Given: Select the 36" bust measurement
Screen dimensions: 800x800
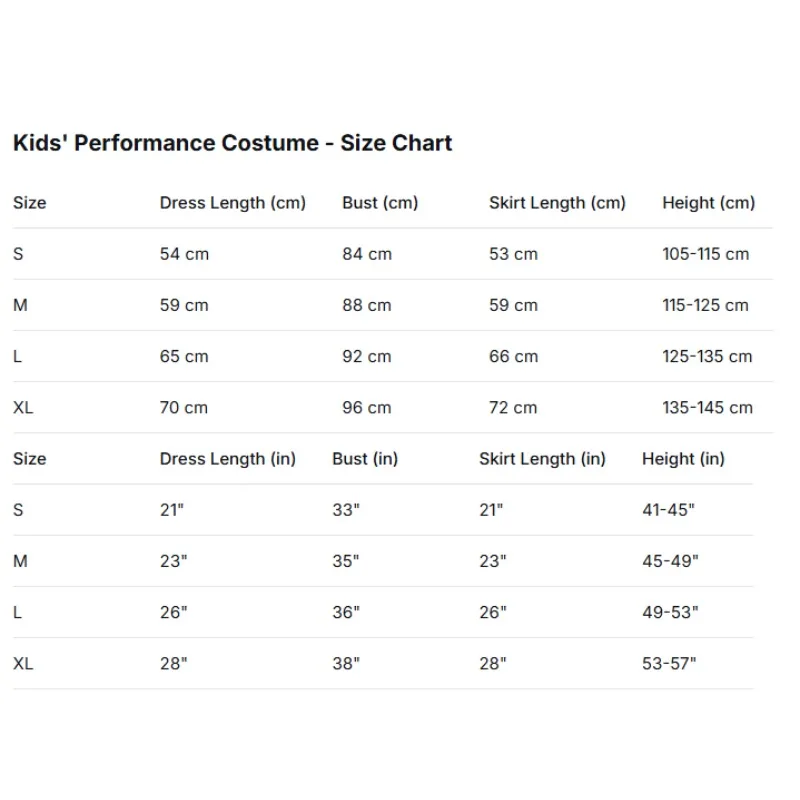Looking at the screenshot, I should (x=346, y=612).
